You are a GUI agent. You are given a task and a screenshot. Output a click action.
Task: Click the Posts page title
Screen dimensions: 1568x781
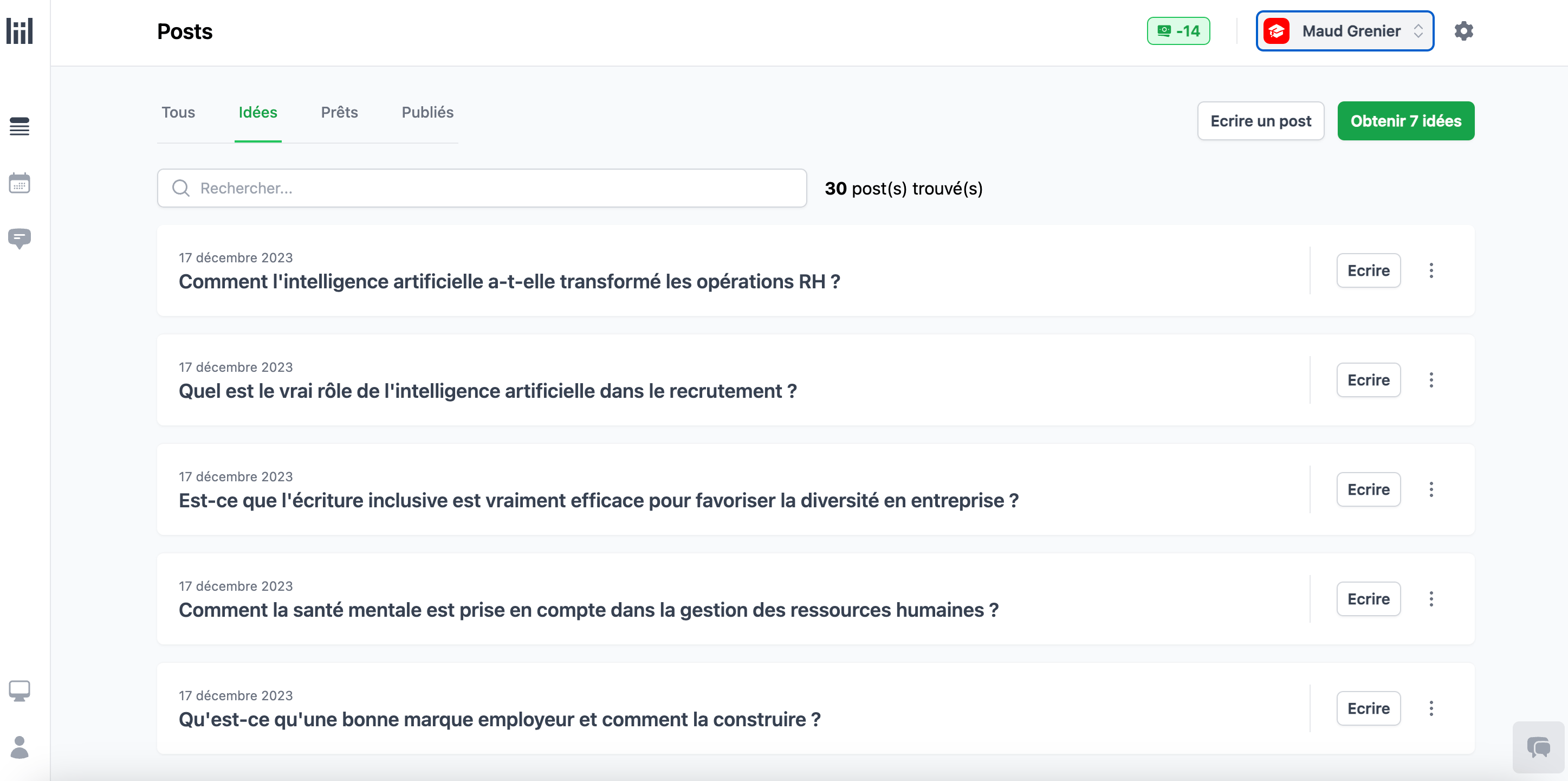point(184,31)
